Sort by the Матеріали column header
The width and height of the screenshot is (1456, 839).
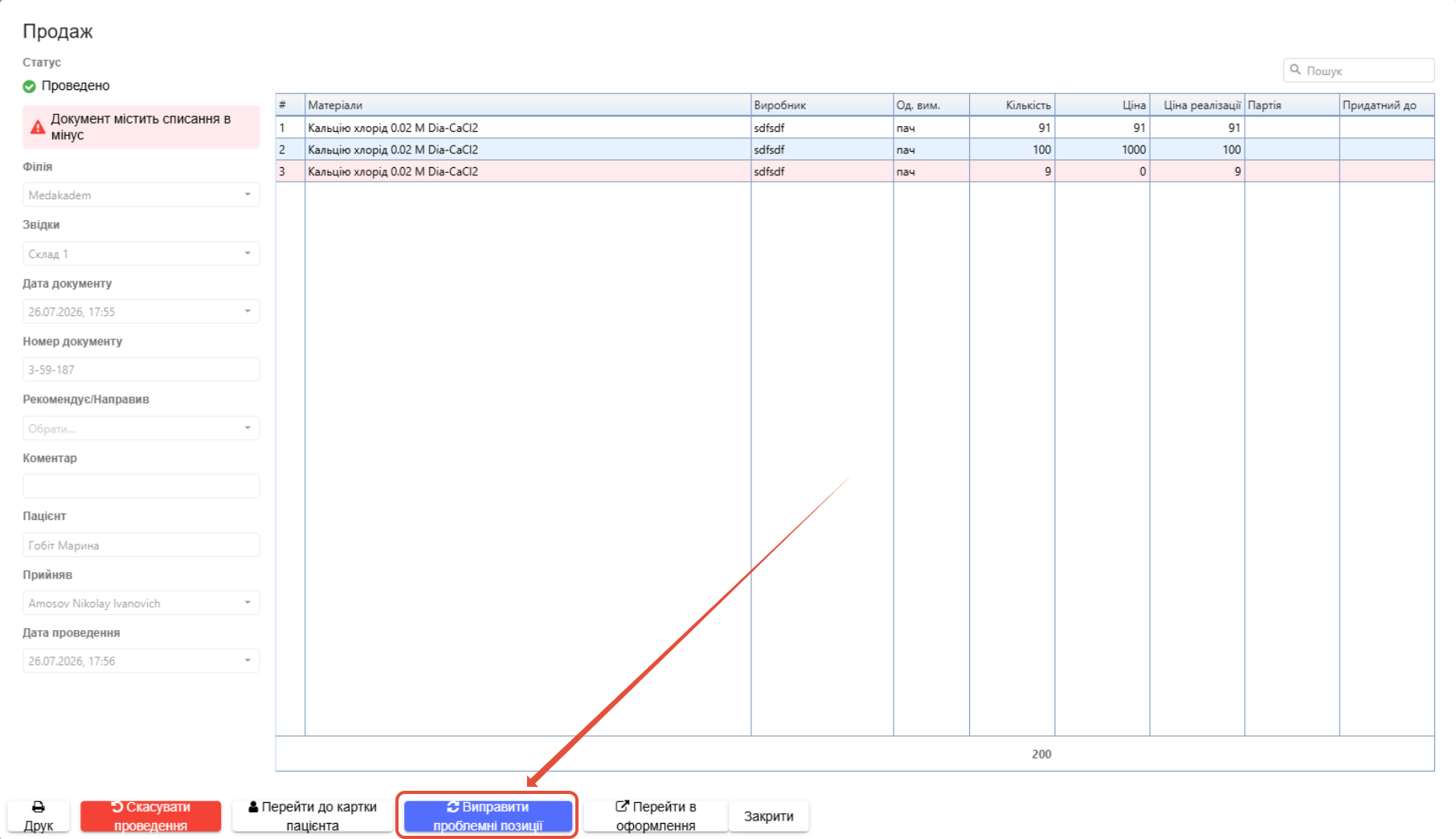pyautogui.click(x=528, y=105)
